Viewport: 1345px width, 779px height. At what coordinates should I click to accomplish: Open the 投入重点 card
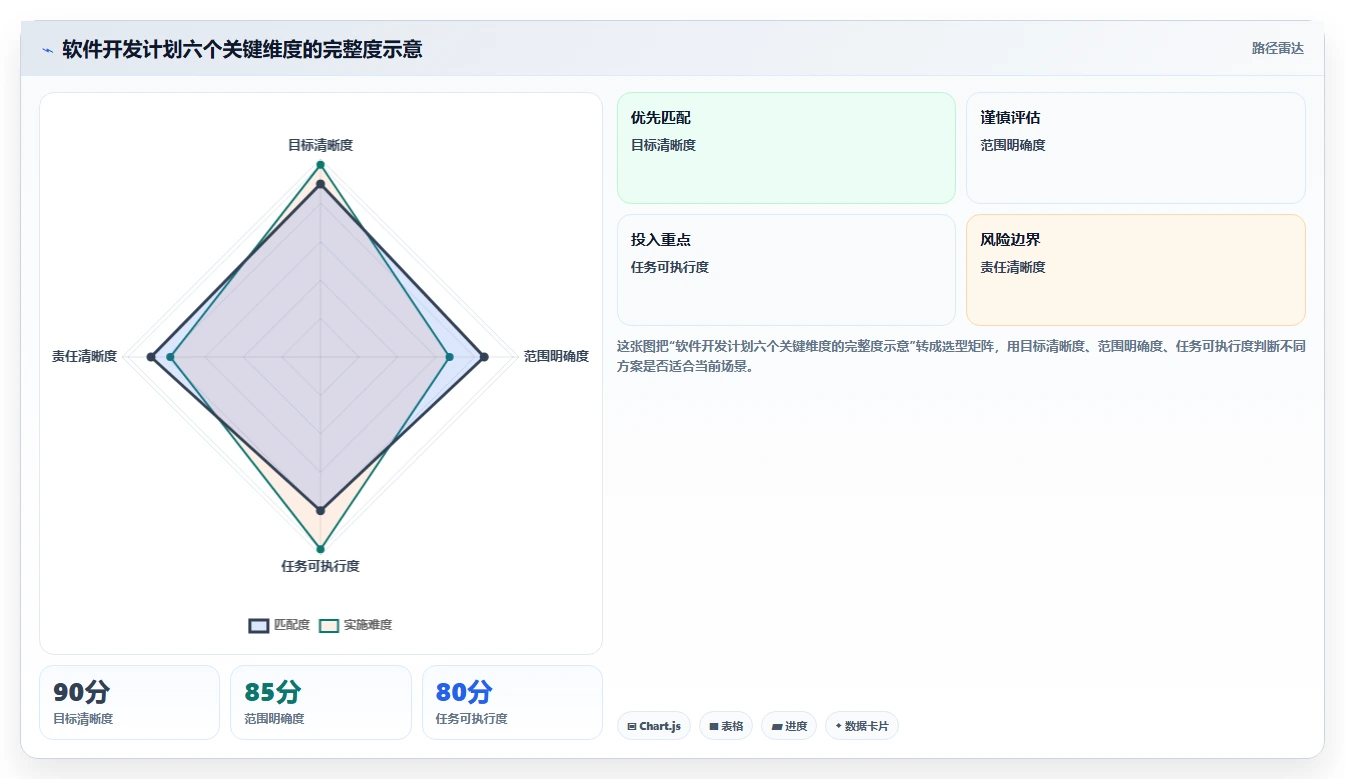click(786, 270)
